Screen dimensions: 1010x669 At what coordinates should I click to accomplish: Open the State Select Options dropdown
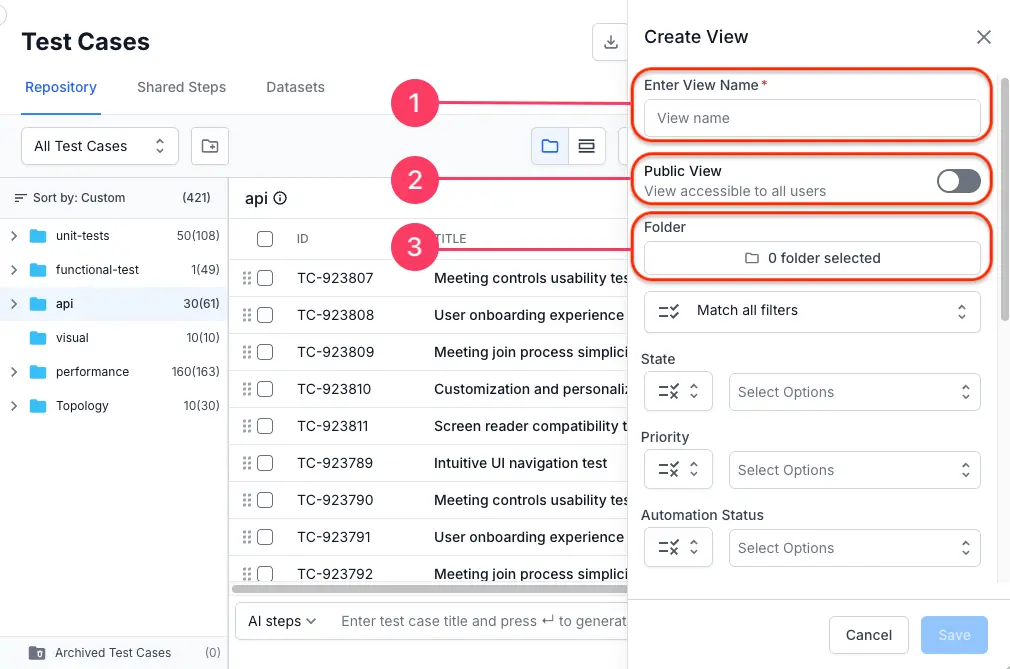[x=854, y=391]
